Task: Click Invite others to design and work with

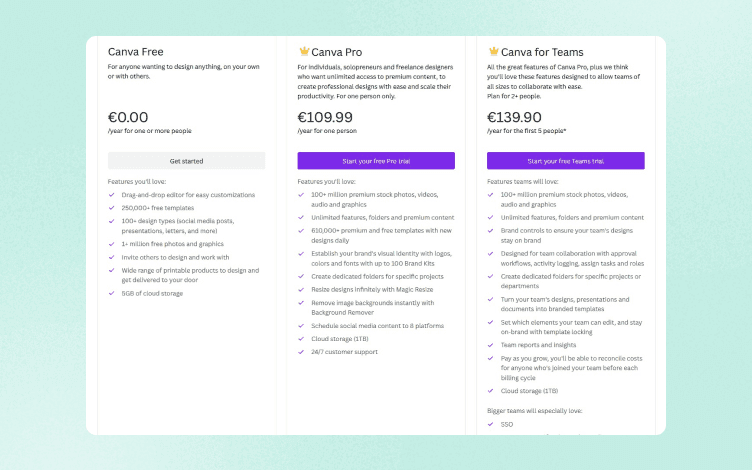Action: 175,257
